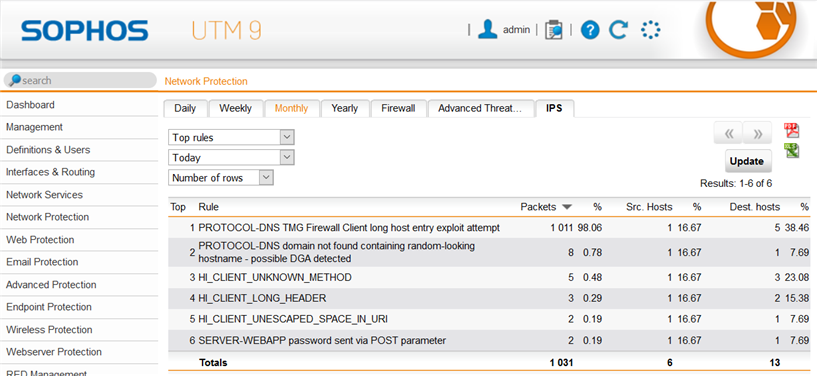
Task: Open the blue help question mark icon
Action: (x=590, y=30)
